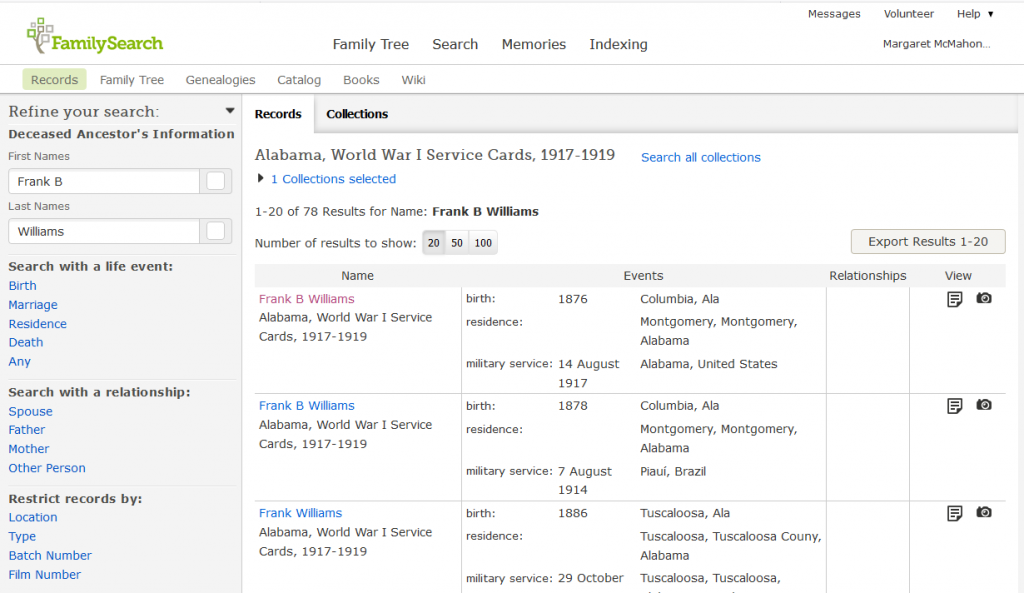Switch to the Genealogies tab
The width and height of the screenshot is (1024, 593).
[x=221, y=80]
